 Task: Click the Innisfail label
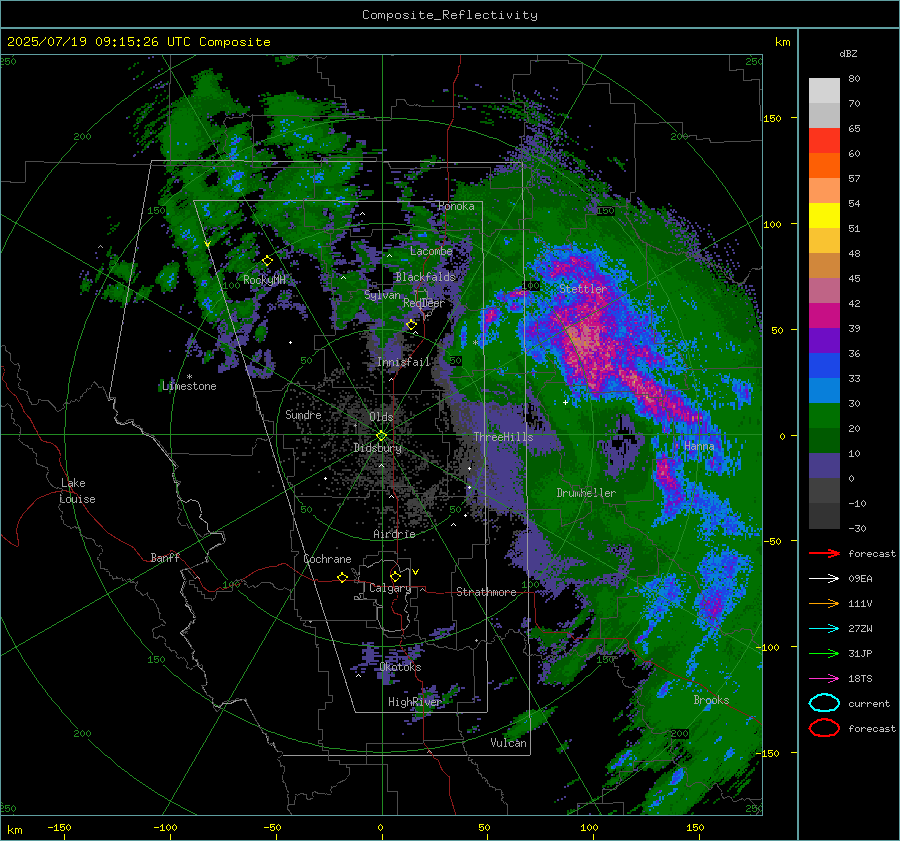point(404,362)
